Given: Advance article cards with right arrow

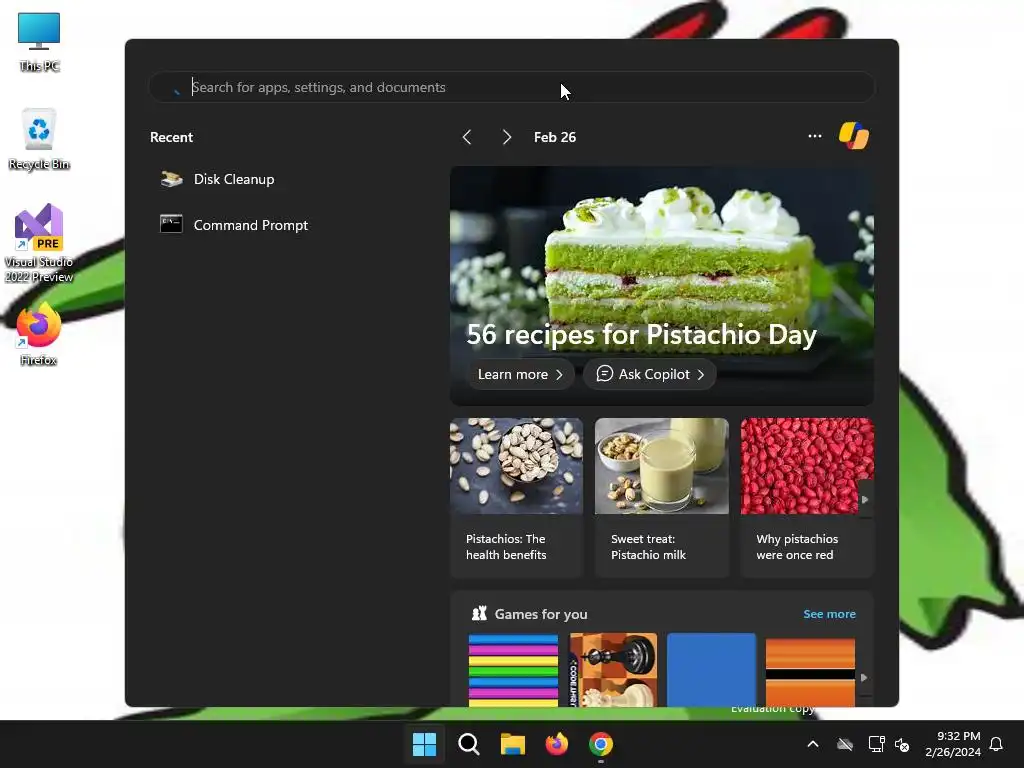Looking at the screenshot, I should 865,500.
